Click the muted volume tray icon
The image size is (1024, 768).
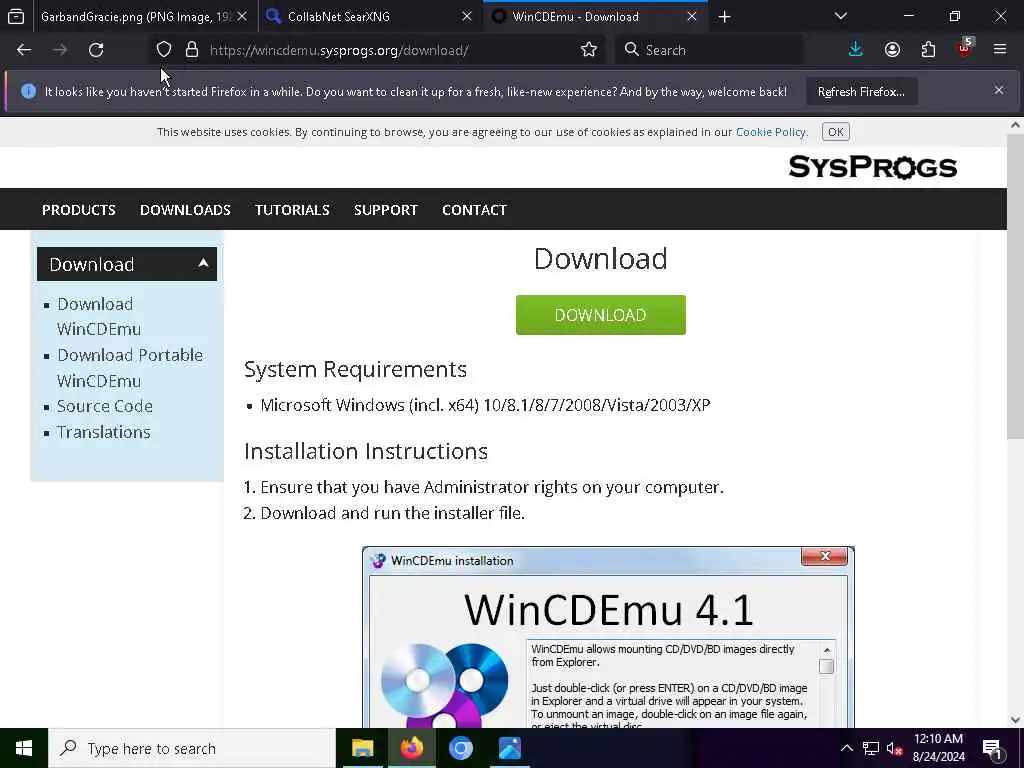[895, 748]
